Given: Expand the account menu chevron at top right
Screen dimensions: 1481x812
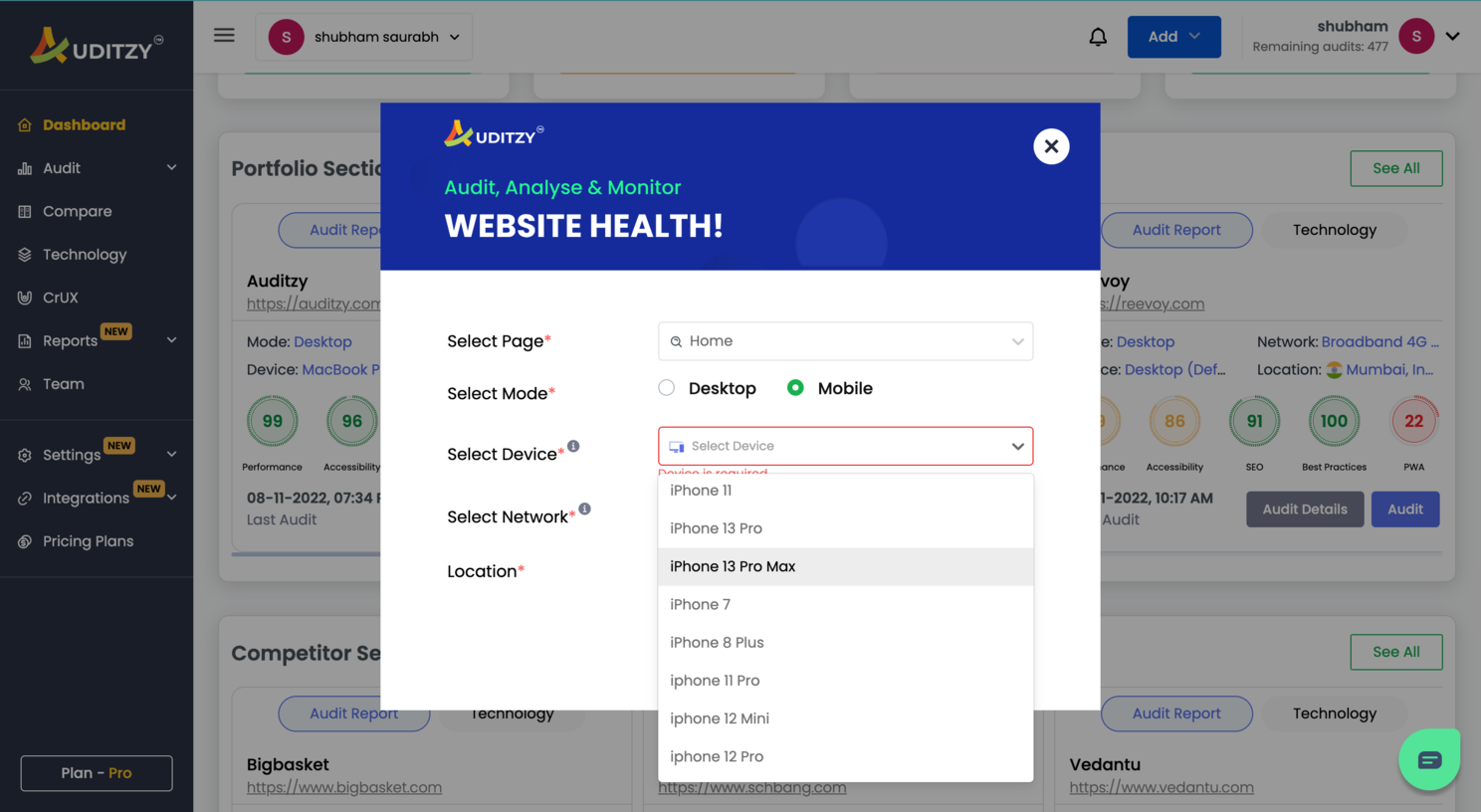Looking at the screenshot, I should pos(1453,36).
